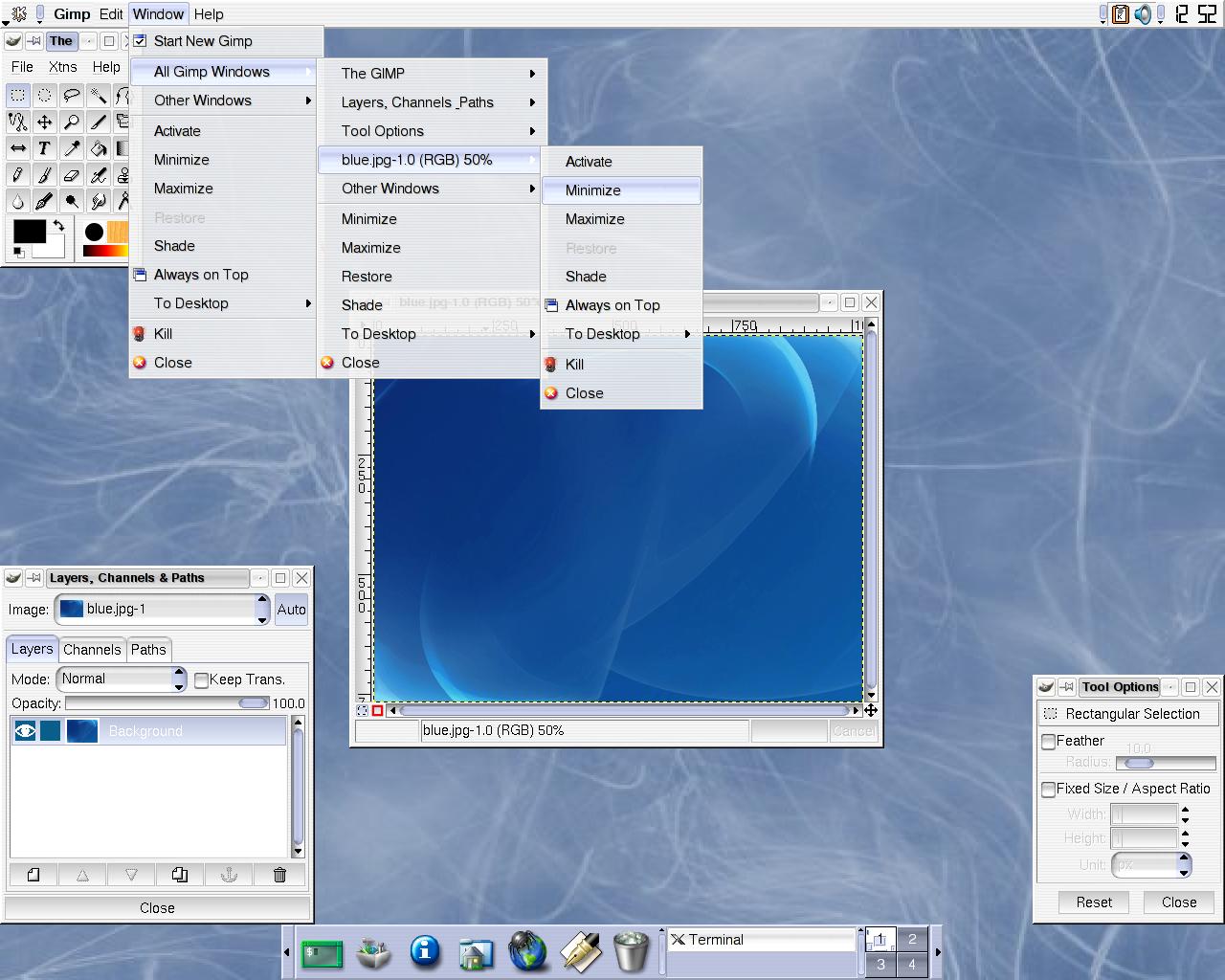Viewport: 1225px width, 980px height.
Task: Open the trash can in the panel
Action: pyautogui.click(x=631, y=951)
